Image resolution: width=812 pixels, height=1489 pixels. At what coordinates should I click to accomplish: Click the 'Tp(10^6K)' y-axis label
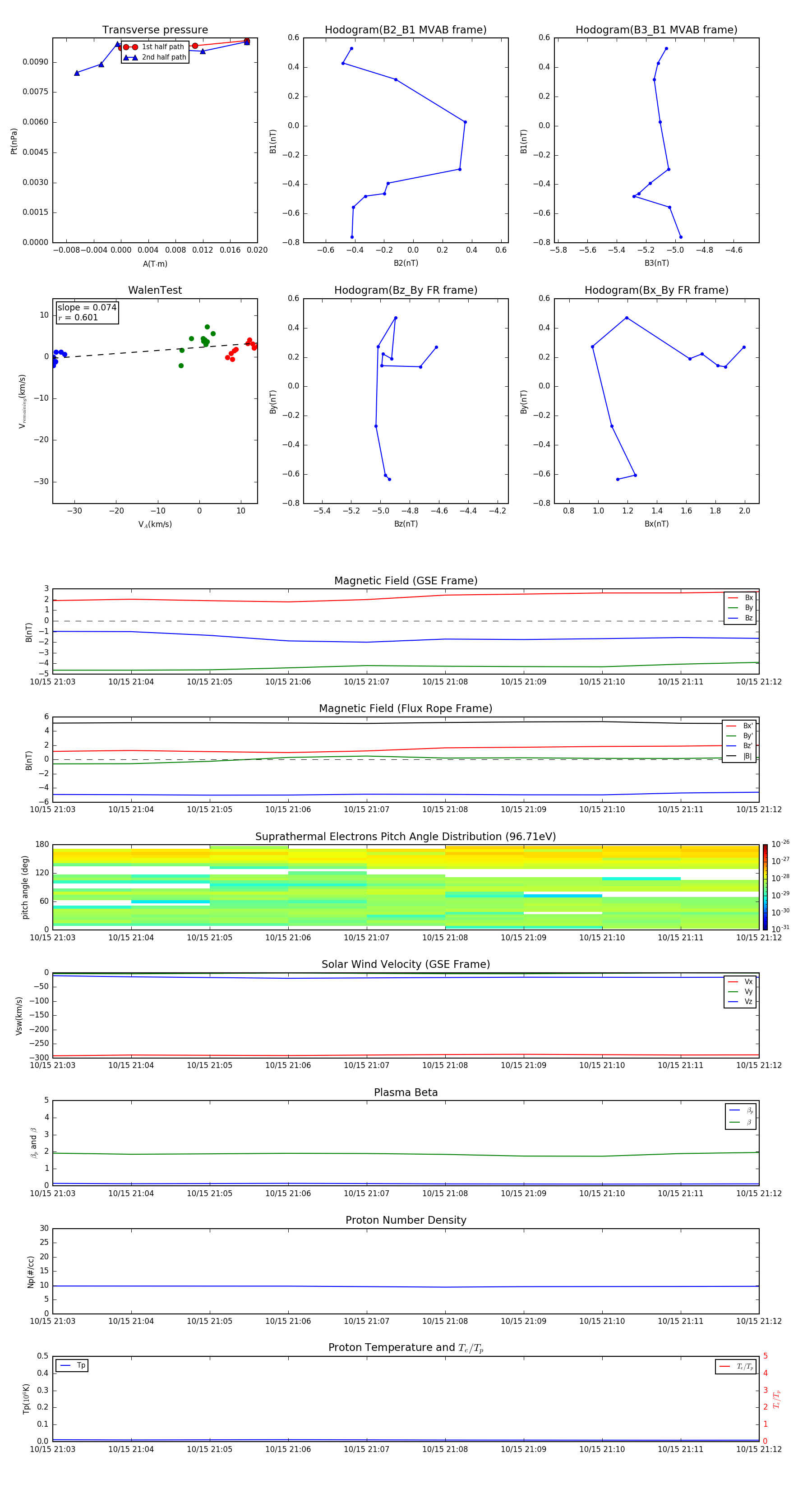pos(26,1399)
